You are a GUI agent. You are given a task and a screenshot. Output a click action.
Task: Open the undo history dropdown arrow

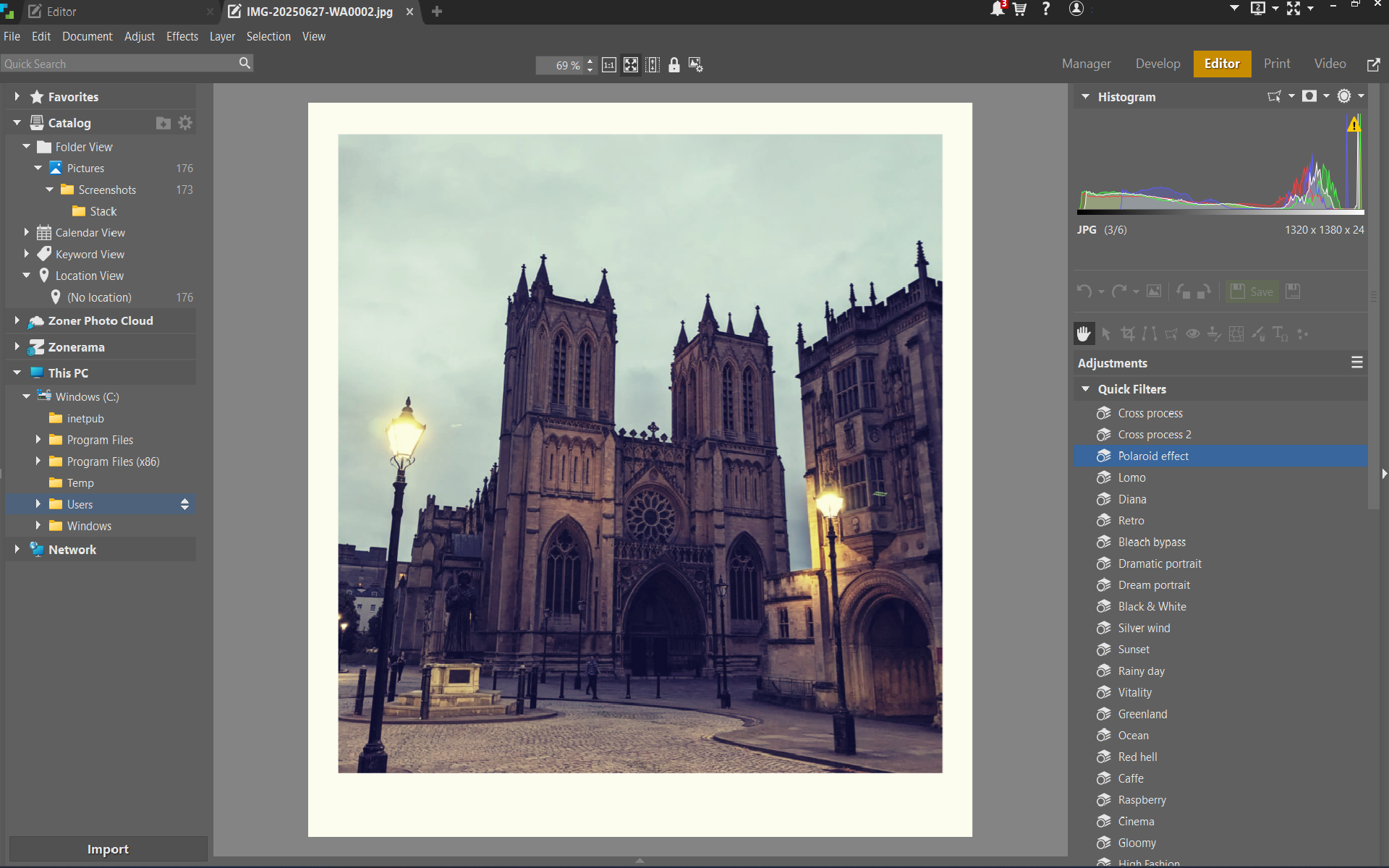tap(1101, 292)
